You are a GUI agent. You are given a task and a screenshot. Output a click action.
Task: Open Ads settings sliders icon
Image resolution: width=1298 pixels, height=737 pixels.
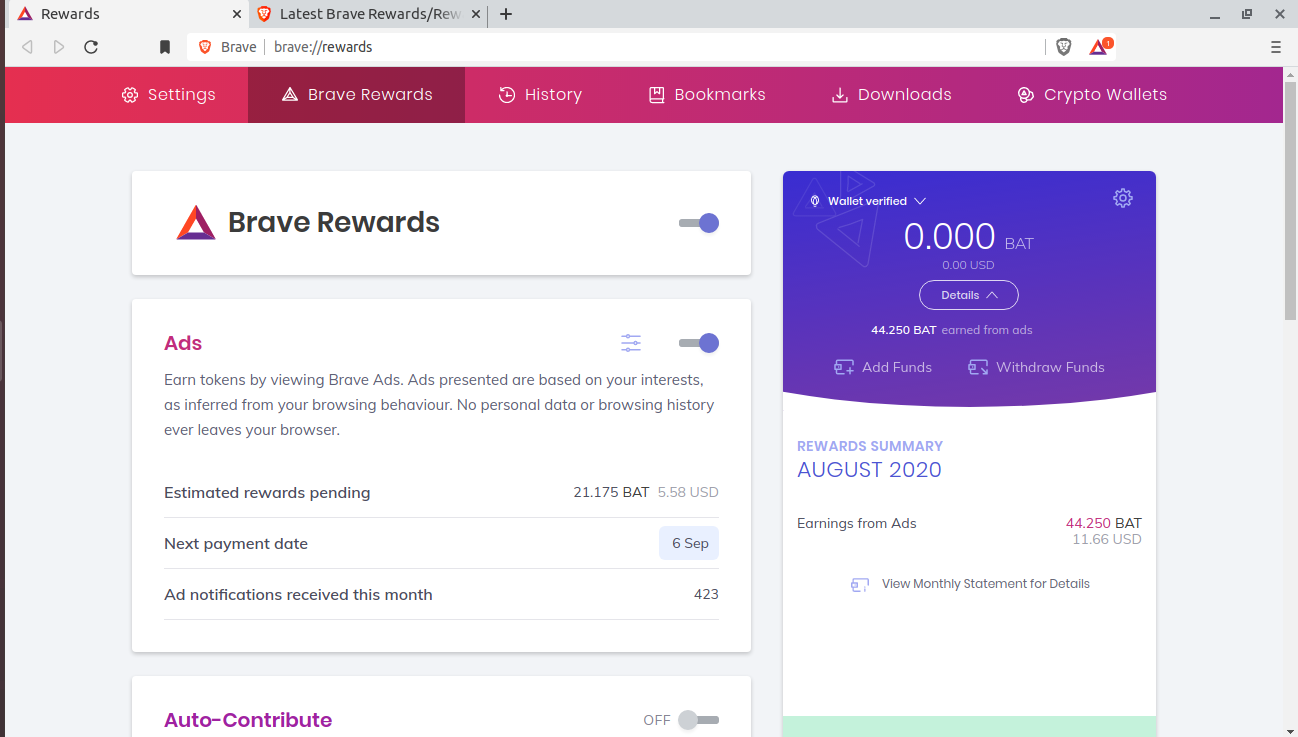coord(631,343)
